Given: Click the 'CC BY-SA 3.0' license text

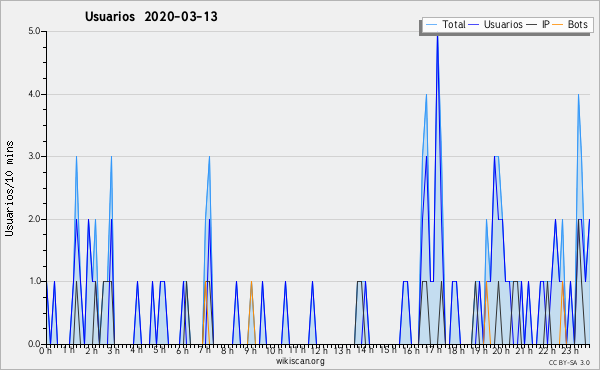Looking at the screenshot, I should click(569, 362).
